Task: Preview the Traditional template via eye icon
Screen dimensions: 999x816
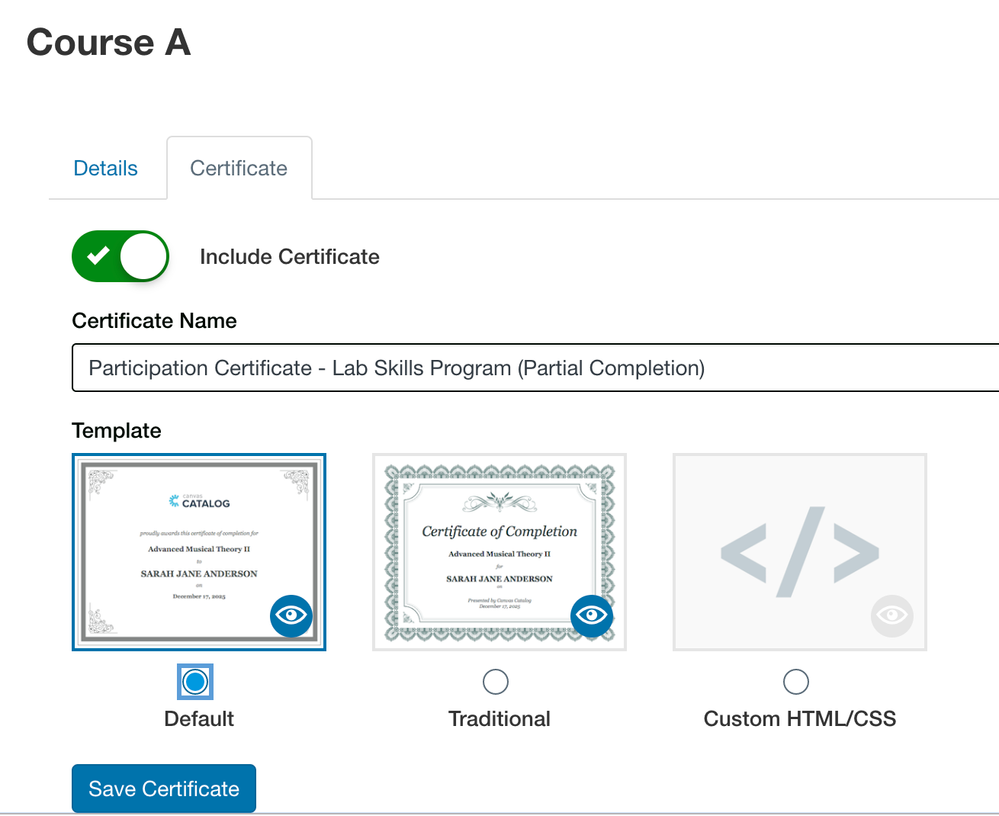Action: 592,615
